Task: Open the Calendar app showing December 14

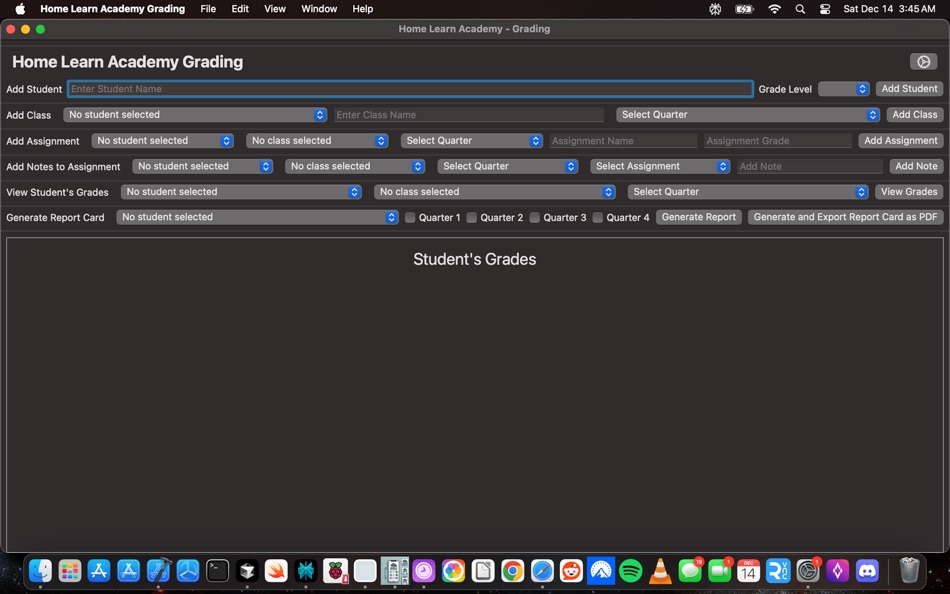Action: [x=747, y=571]
